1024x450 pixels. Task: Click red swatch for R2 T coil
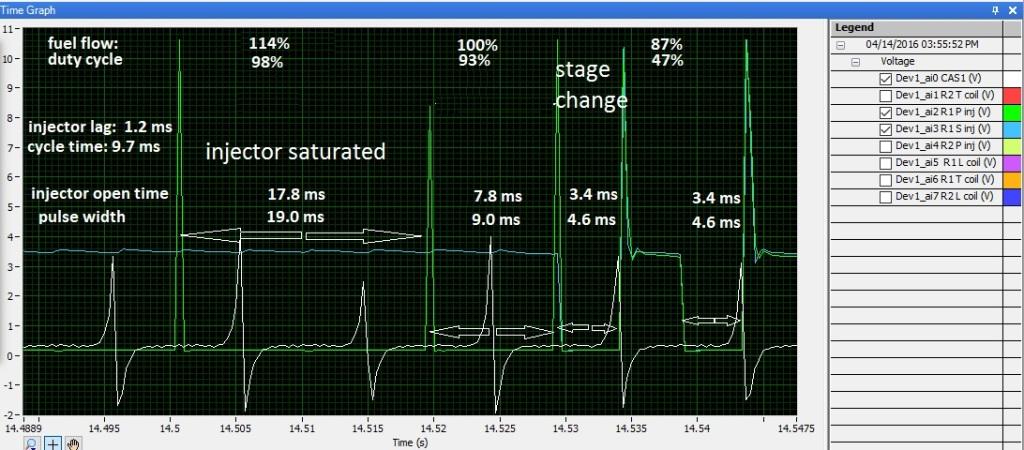[x=1012, y=94]
